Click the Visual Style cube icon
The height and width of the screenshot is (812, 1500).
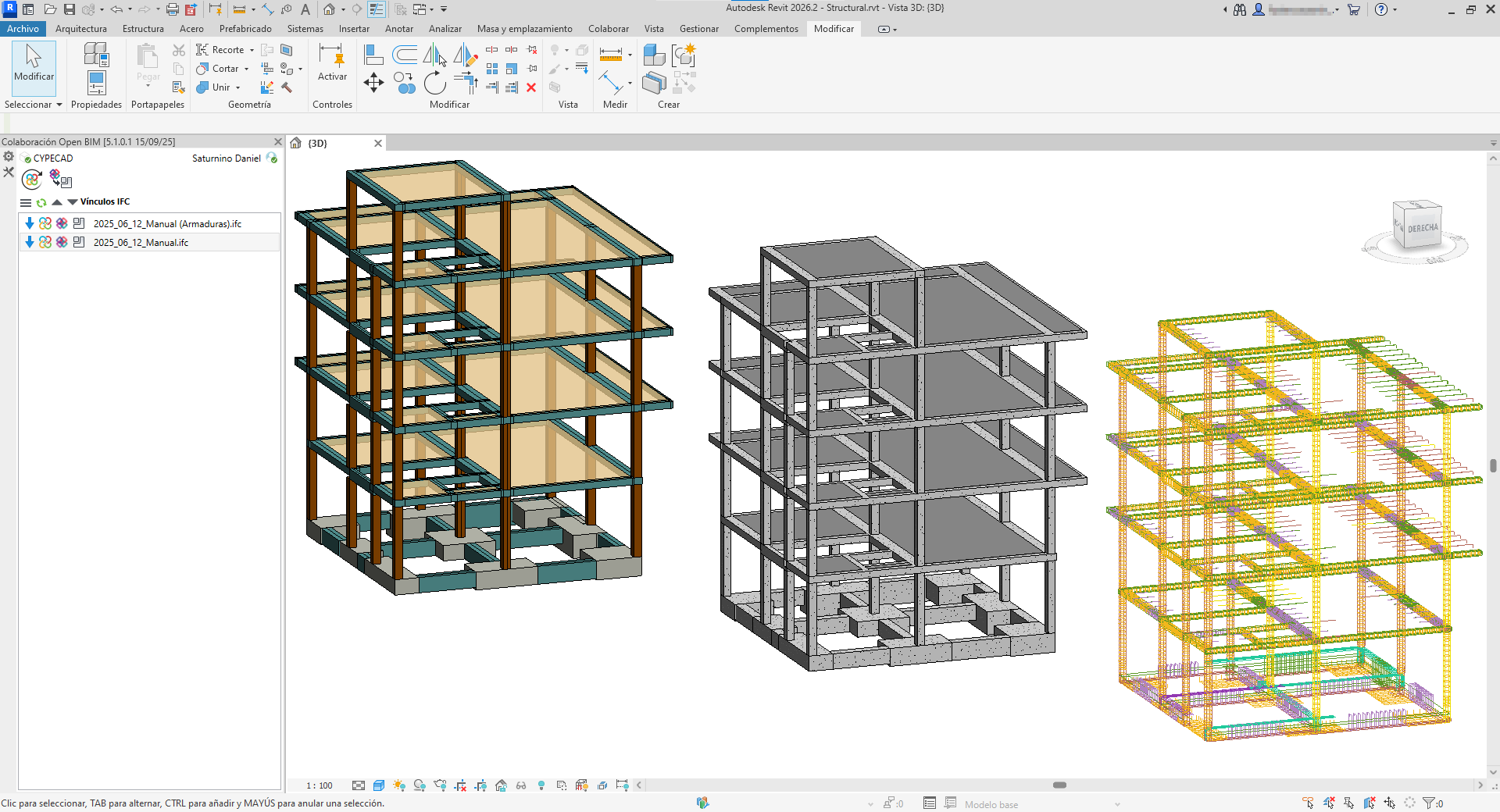(x=379, y=785)
